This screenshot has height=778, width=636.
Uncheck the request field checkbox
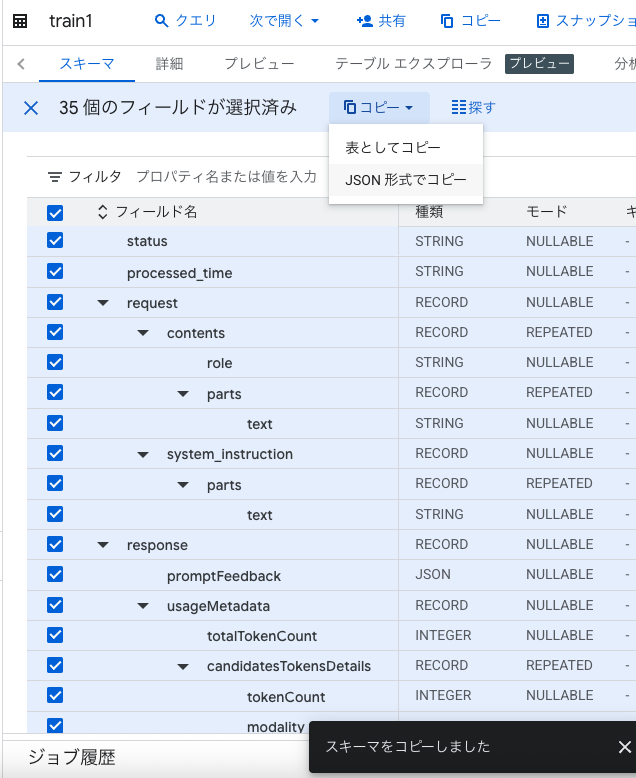click(x=55, y=302)
